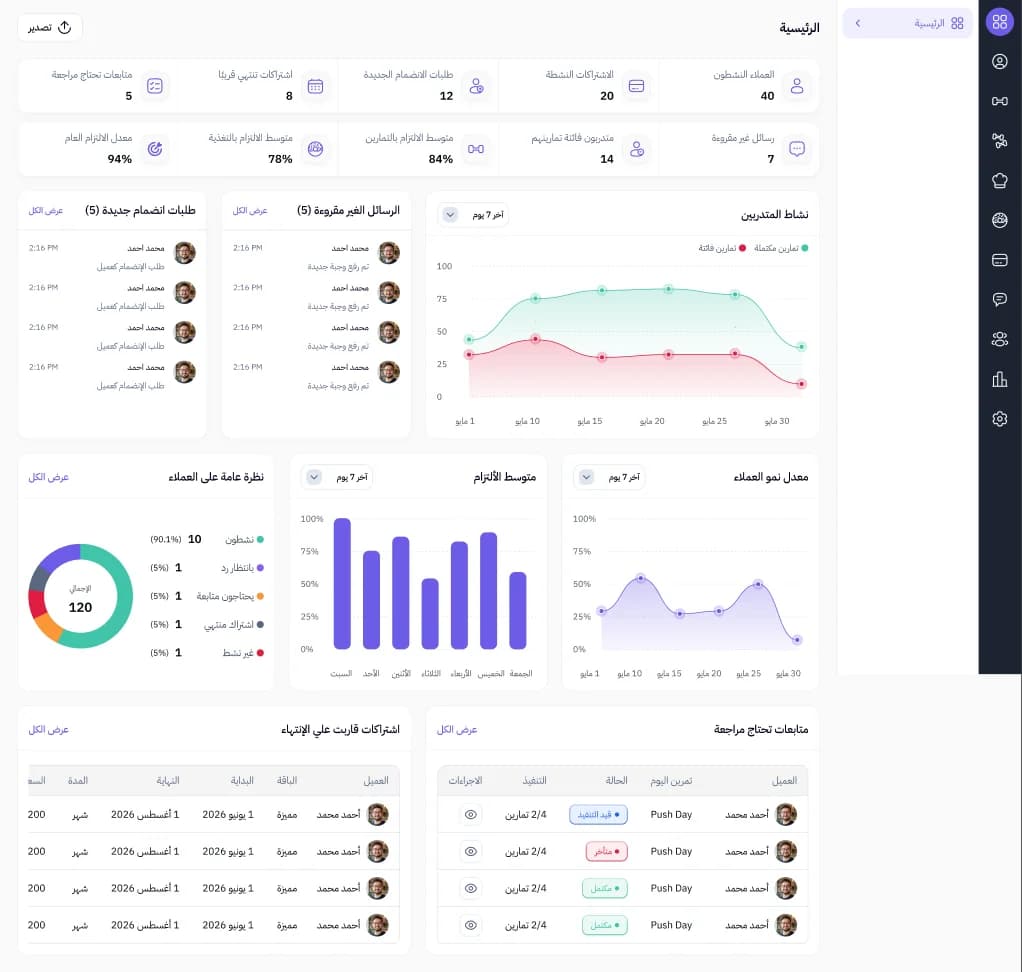Select the nutrition plate icon in the sidebar
The width and height of the screenshot is (1022, 972).
point(999,220)
